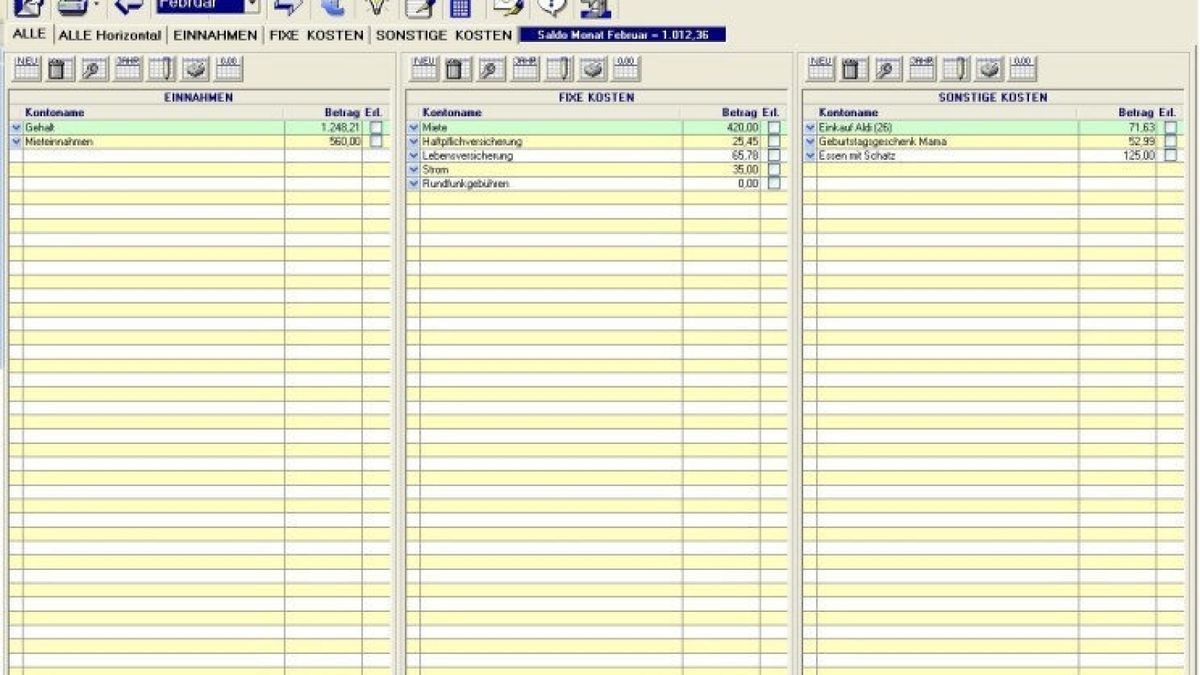
Task: Click the trash icon above Fixe Kosten
Action: (457, 68)
